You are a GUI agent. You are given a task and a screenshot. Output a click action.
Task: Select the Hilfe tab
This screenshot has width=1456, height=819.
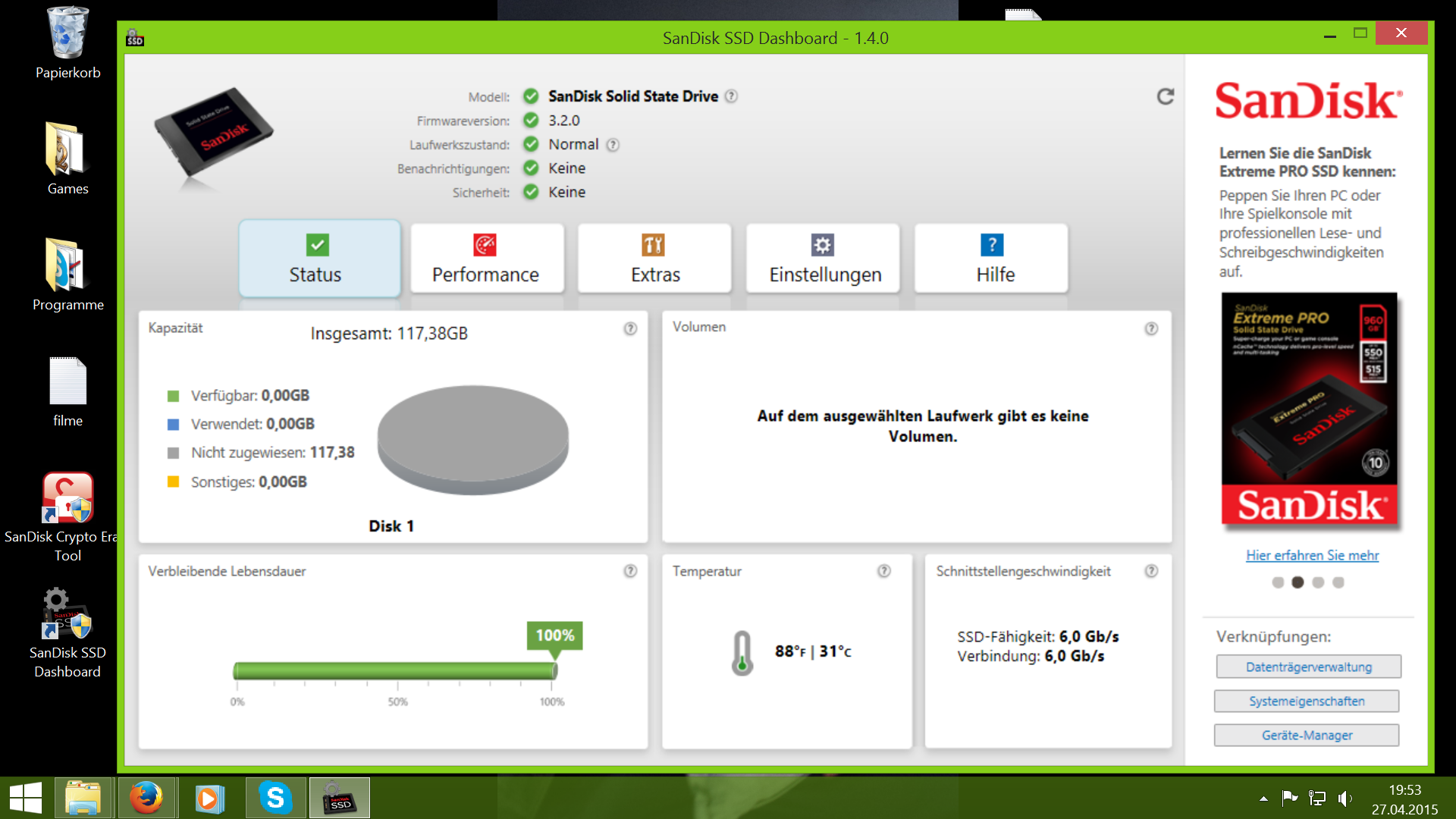[992, 259]
